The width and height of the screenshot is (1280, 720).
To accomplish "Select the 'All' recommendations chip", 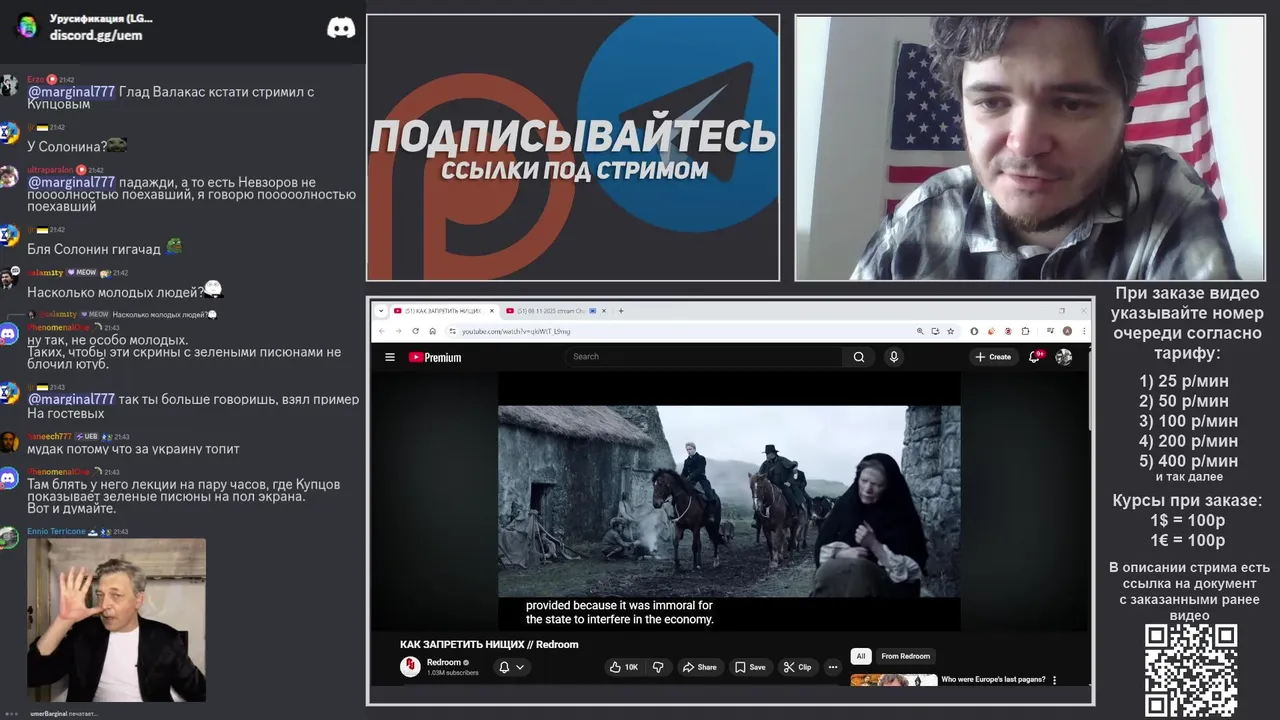I will [x=860, y=656].
